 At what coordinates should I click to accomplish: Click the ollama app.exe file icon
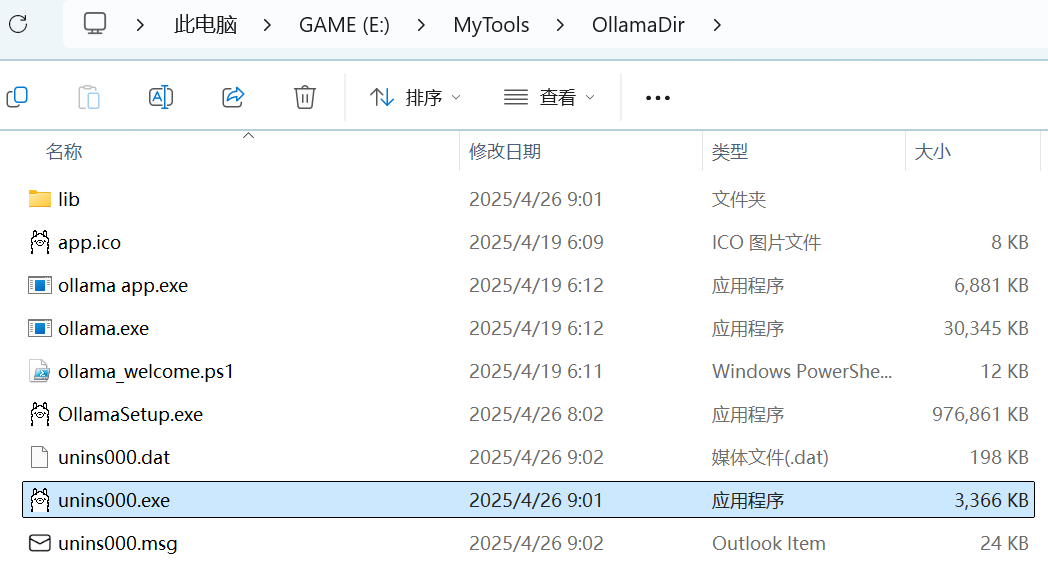pyautogui.click(x=39, y=286)
